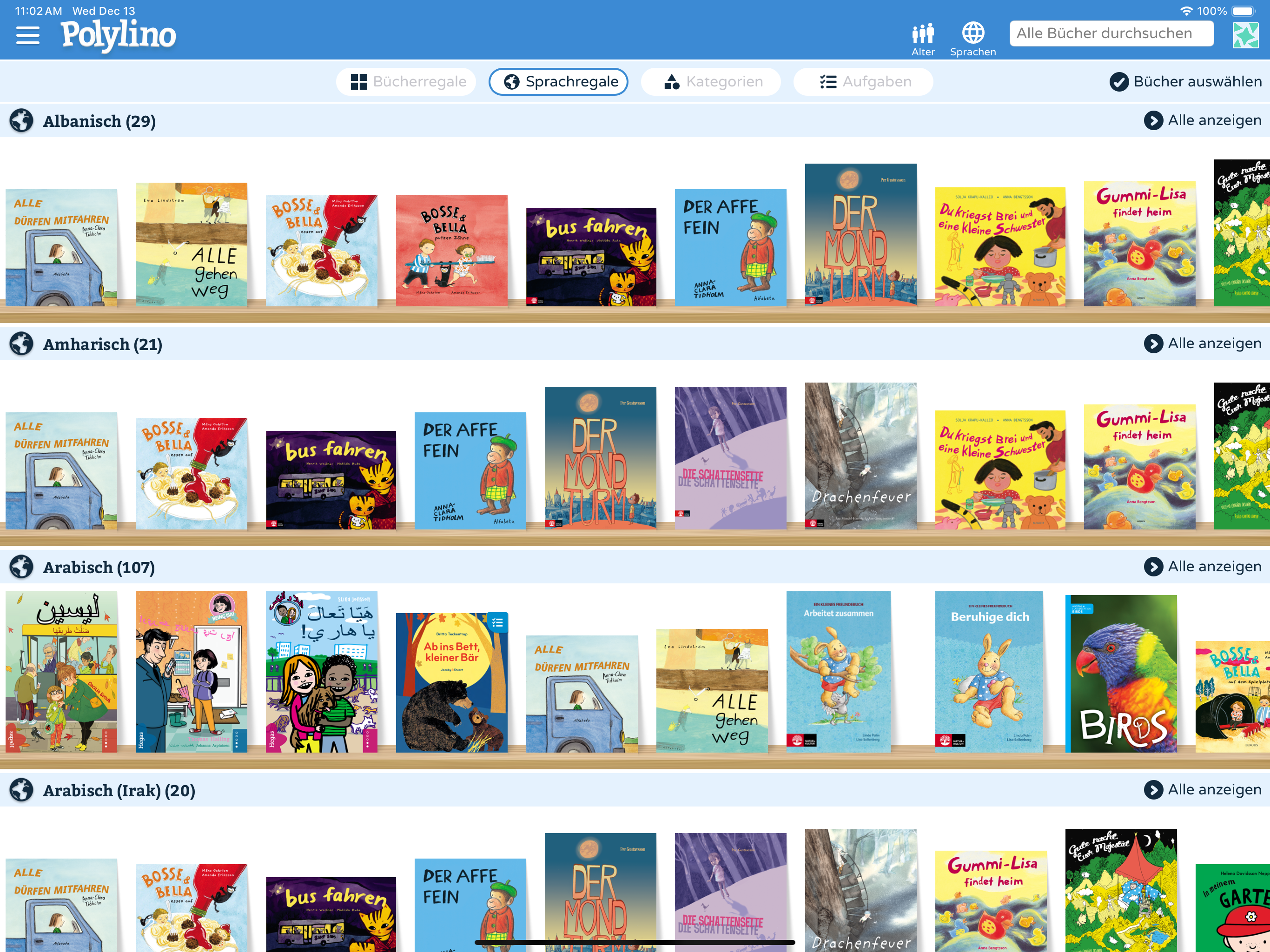The width and height of the screenshot is (1270, 952).
Task: Open the user profile avatar
Action: coord(1245,36)
